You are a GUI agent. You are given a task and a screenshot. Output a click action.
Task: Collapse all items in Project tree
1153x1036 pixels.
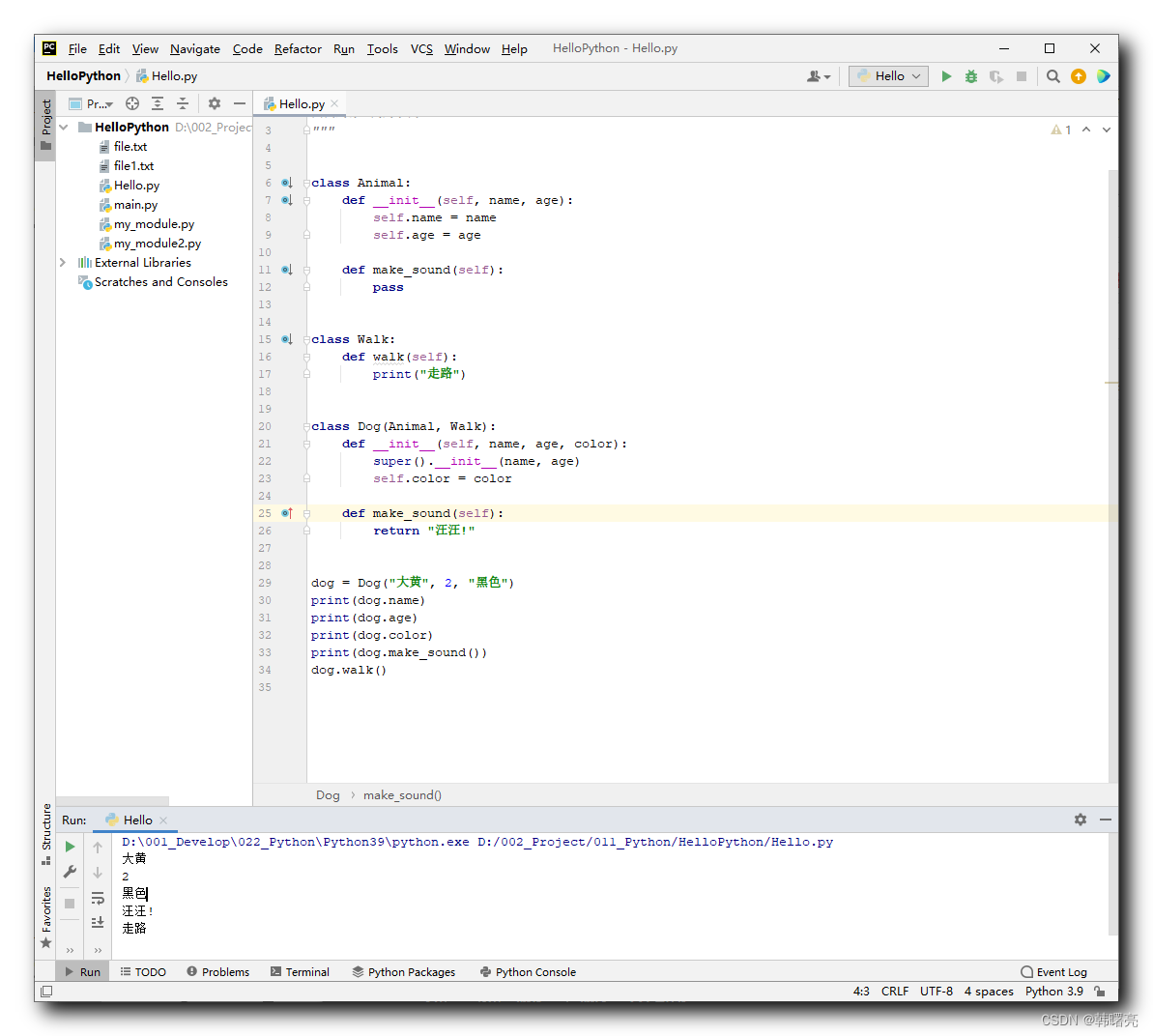pyautogui.click(x=182, y=103)
